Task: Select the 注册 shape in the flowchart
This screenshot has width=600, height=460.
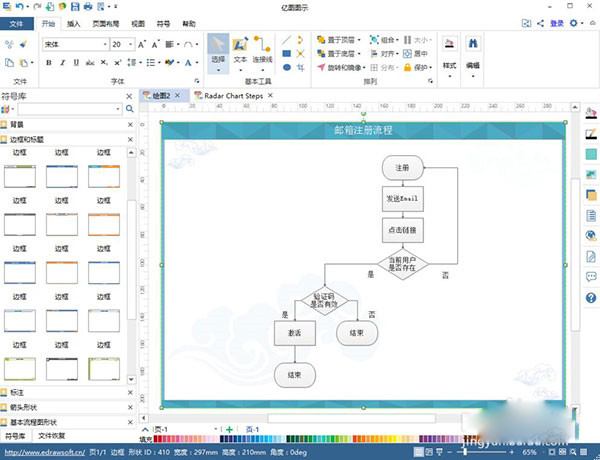Action: [x=402, y=168]
